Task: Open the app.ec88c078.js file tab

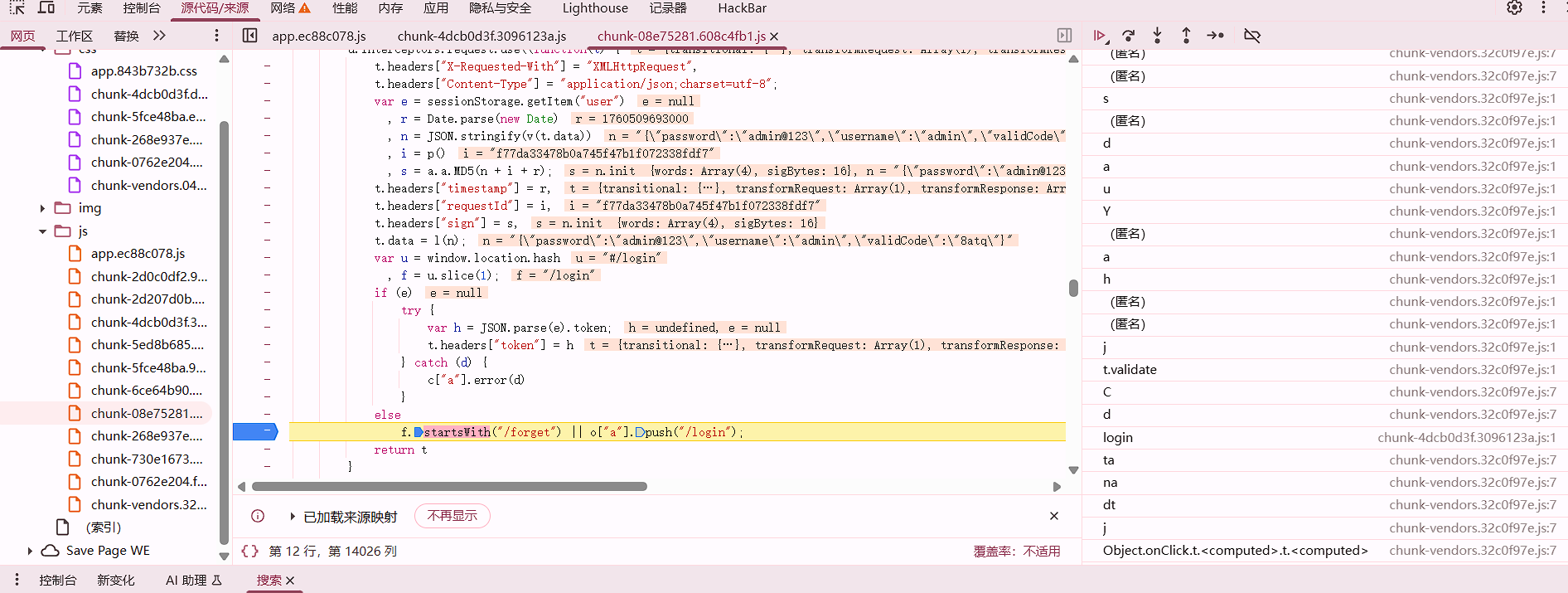Action: coord(318,36)
